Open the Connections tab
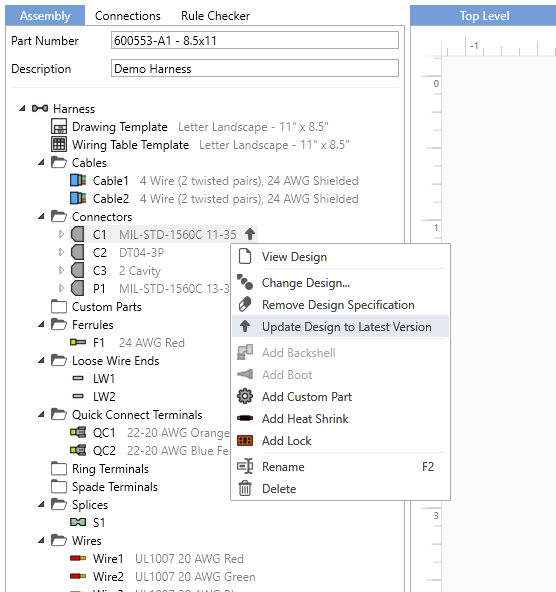Screen dimensions: 556x592 (128, 15)
